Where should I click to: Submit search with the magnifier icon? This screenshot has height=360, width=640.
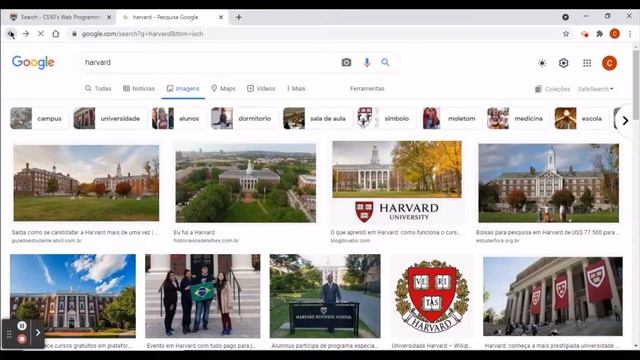tap(385, 62)
